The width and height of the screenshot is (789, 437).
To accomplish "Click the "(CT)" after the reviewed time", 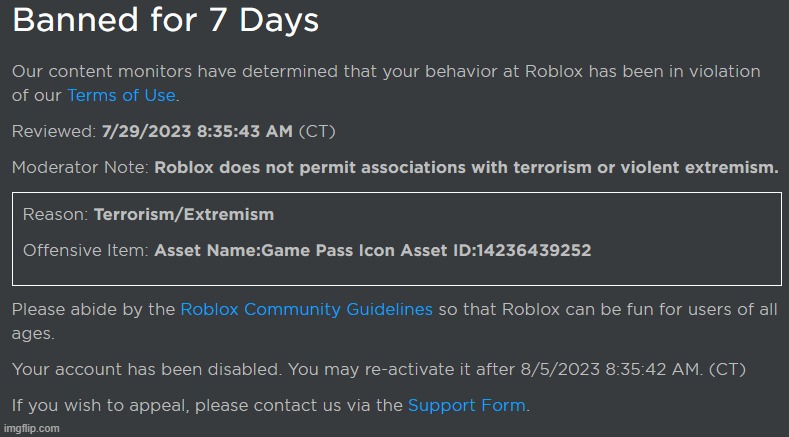I will click(x=347, y=132).
